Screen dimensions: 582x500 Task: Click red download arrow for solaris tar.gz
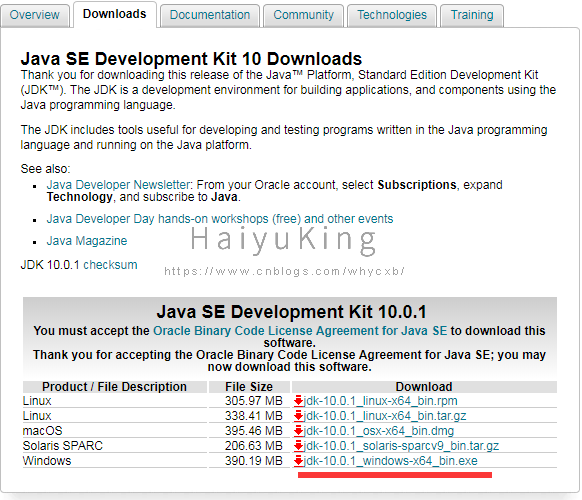coord(298,446)
